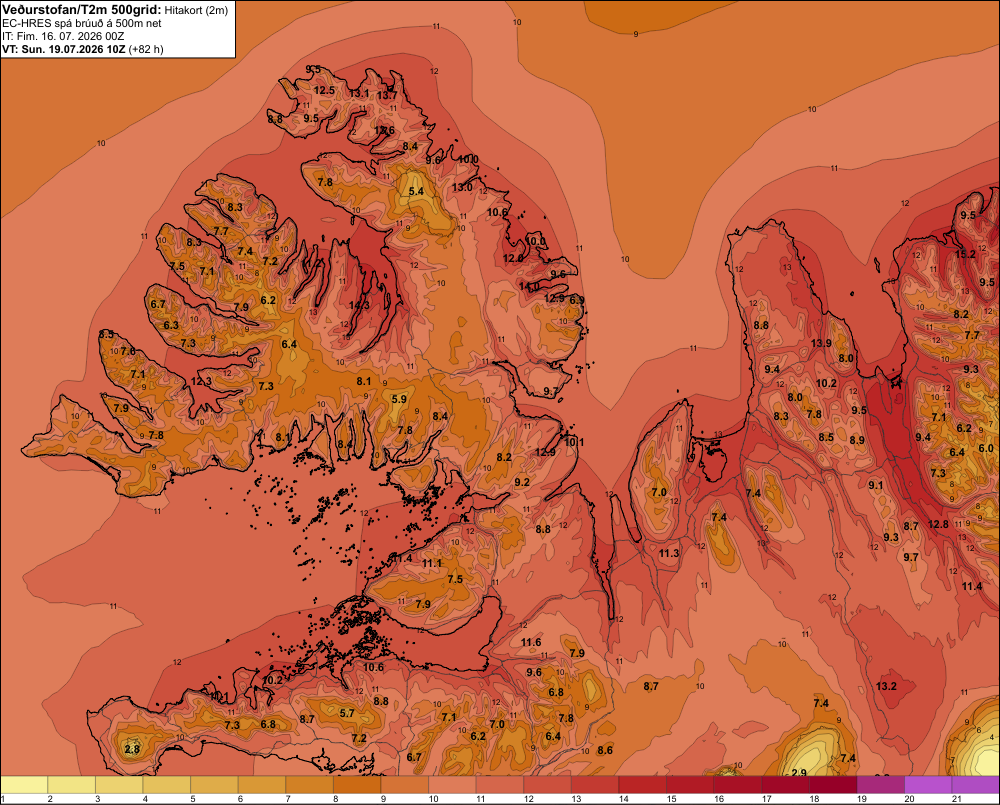Click the 13.9 temperature value
The width and height of the screenshot is (1000, 805).
click(x=821, y=343)
